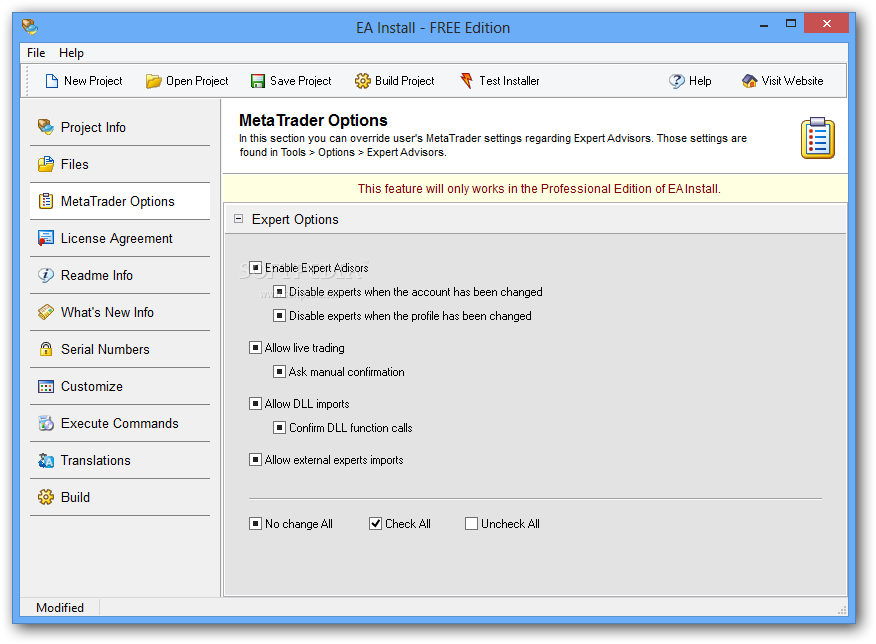The width and height of the screenshot is (876, 644).
Task: Click the New Project toolbar label
Action: [x=93, y=81]
